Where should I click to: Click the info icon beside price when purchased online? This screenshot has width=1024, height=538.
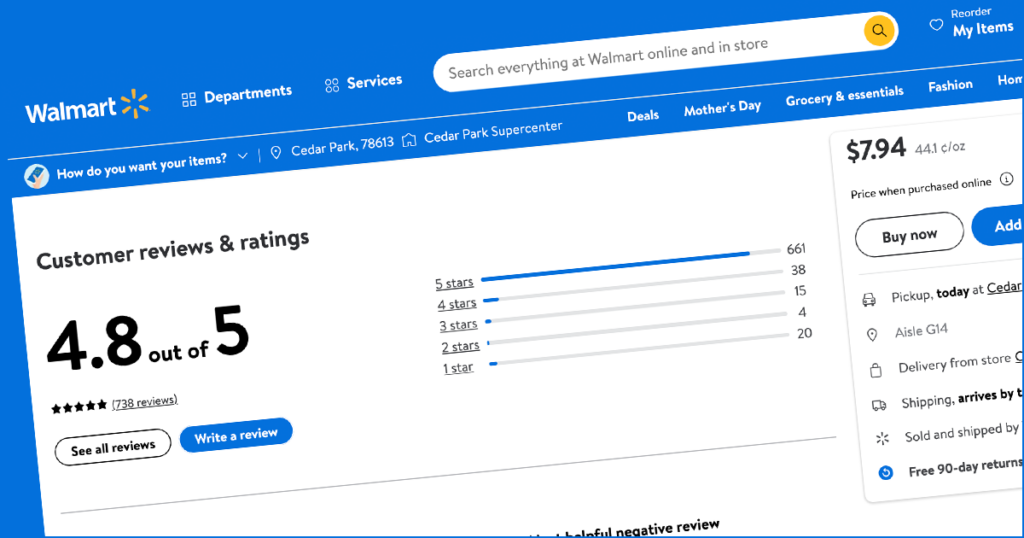point(1006,179)
